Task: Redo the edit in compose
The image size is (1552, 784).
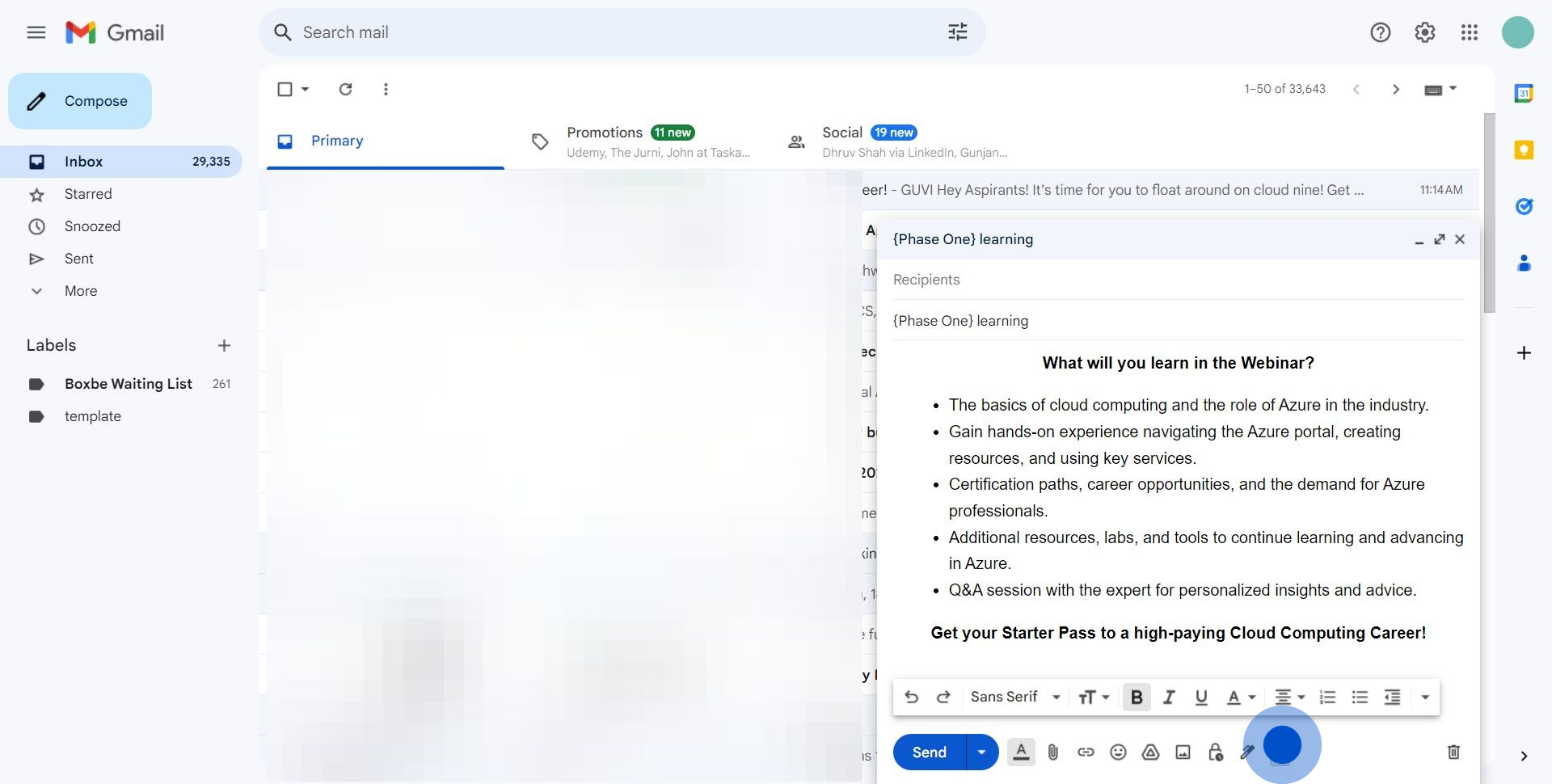Action: click(943, 697)
